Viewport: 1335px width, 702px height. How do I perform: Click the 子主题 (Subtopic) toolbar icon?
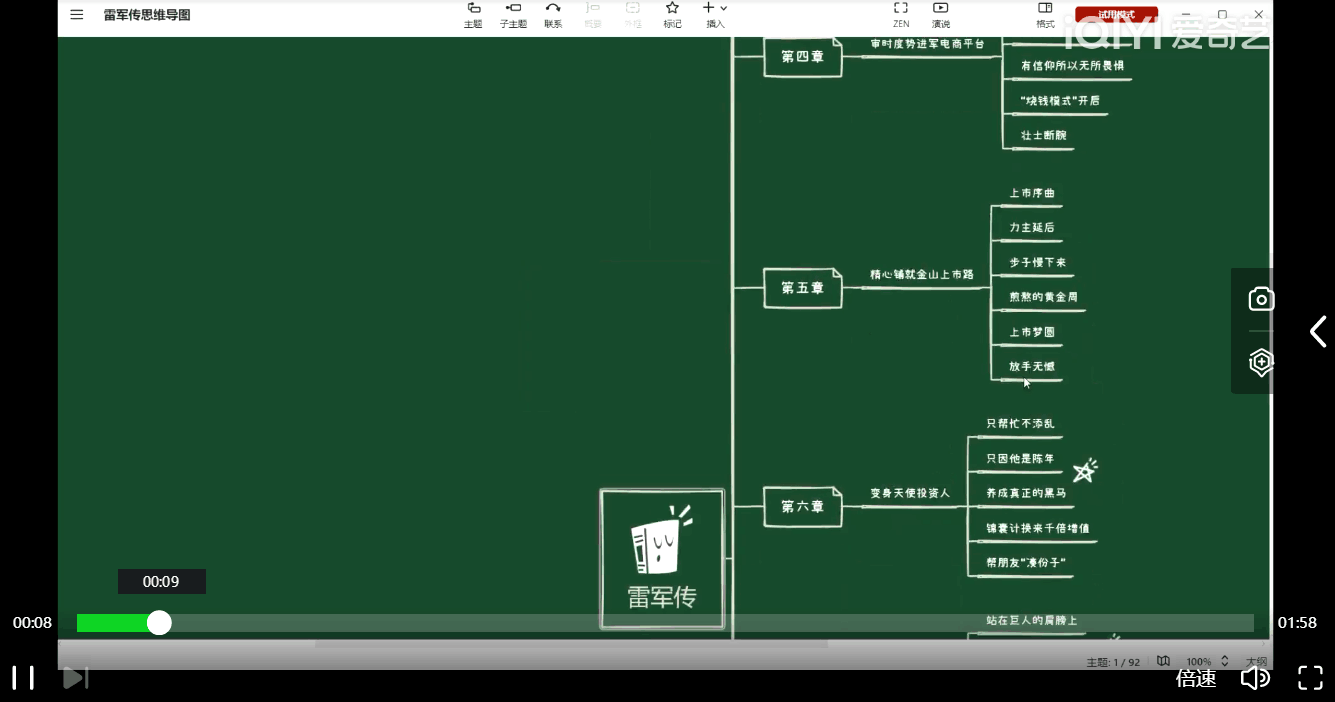(514, 15)
